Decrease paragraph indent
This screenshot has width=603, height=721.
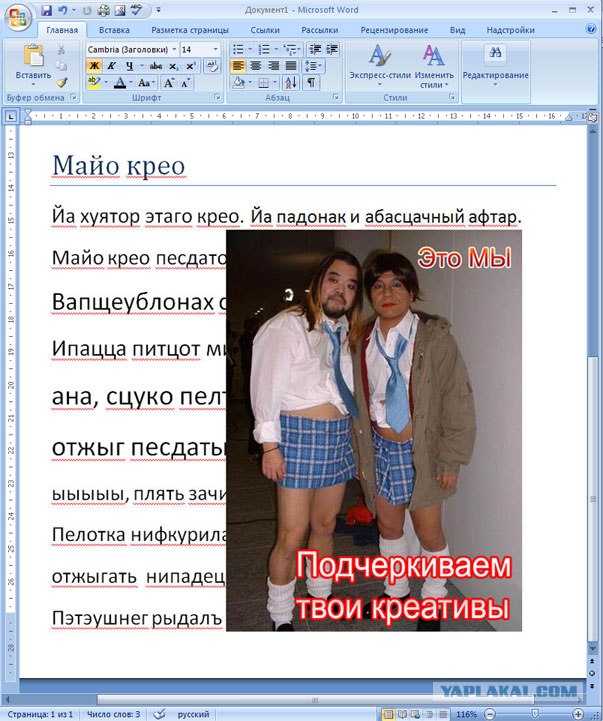pyautogui.click(x=315, y=49)
